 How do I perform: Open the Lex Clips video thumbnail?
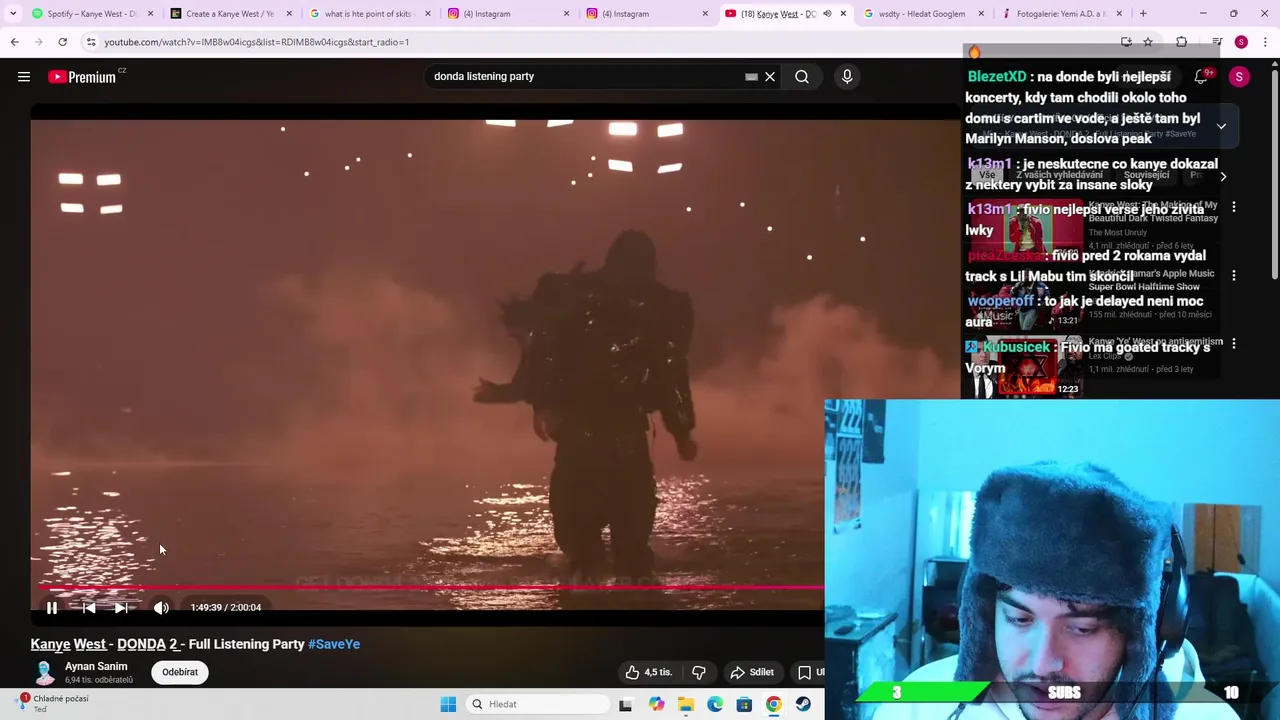[1029, 365]
